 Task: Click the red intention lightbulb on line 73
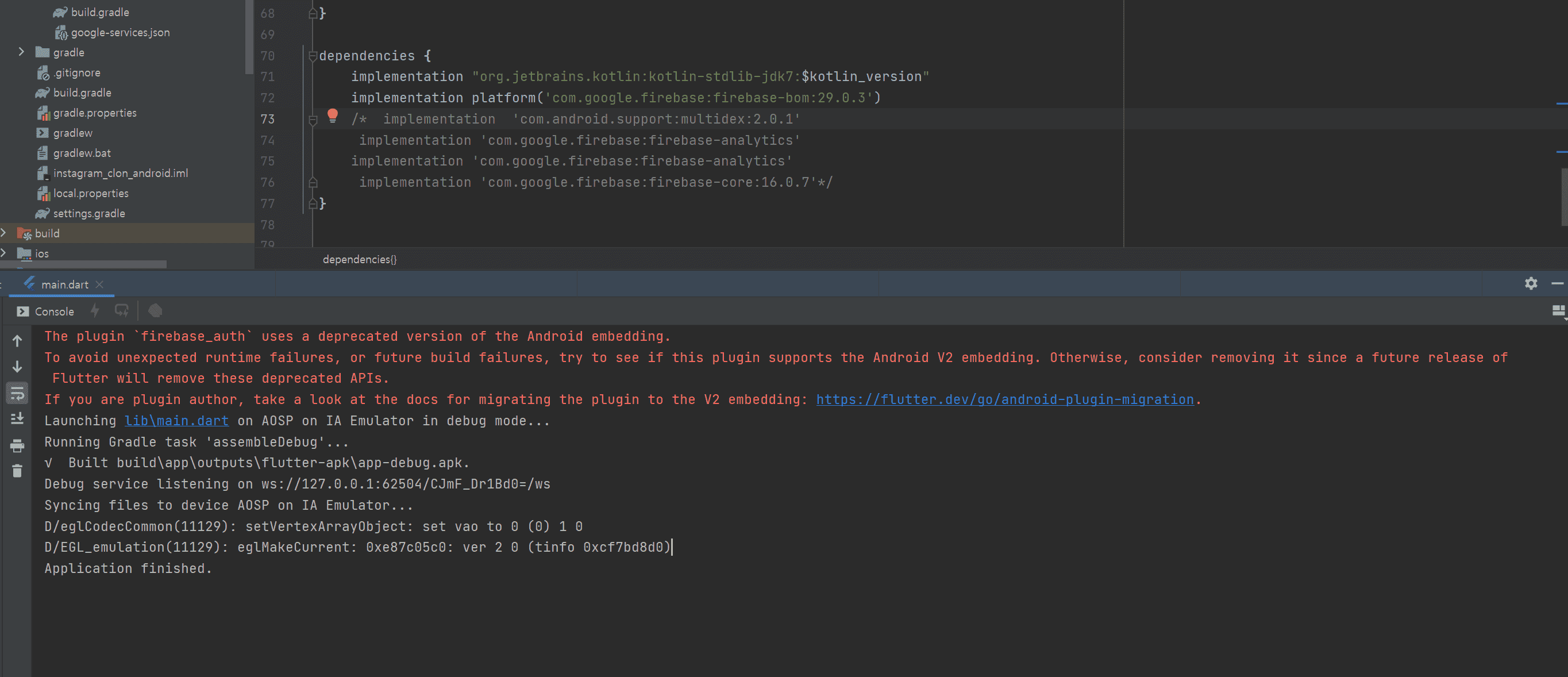tap(332, 116)
